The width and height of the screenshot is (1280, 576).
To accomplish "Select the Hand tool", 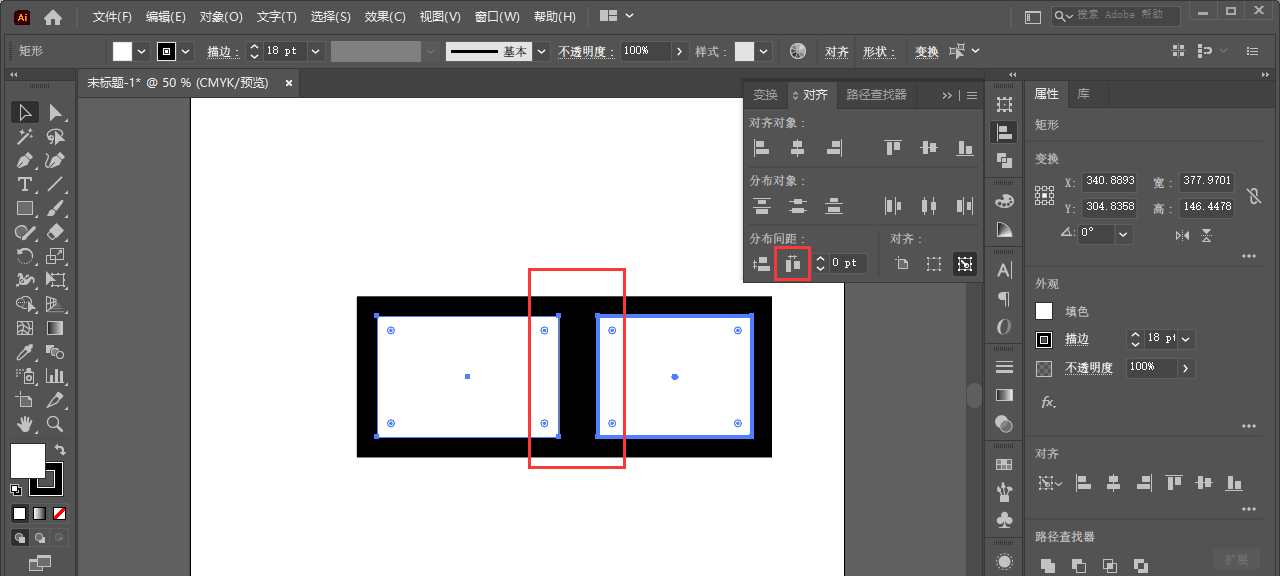I will pyautogui.click(x=25, y=424).
